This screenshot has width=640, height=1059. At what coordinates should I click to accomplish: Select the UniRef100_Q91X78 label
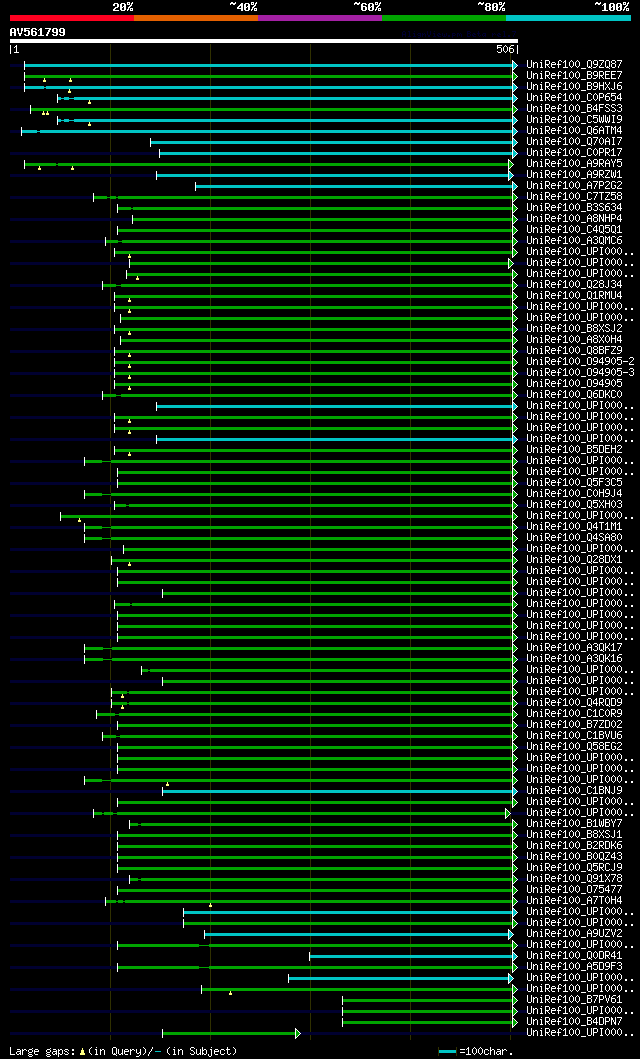(x=575, y=879)
